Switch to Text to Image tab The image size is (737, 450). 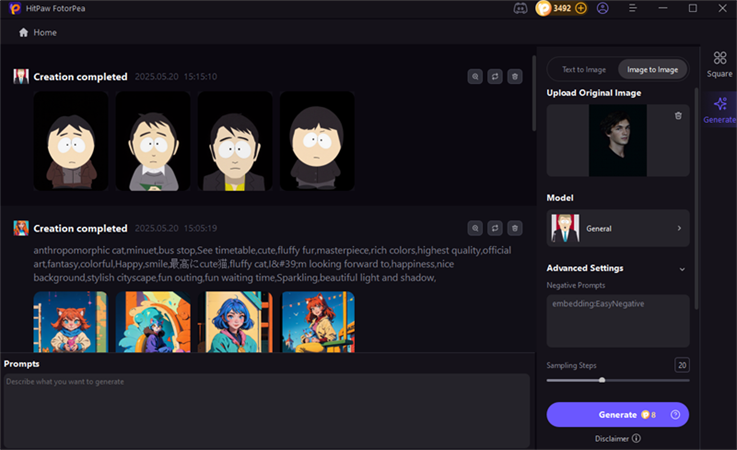tap(584, 70)
